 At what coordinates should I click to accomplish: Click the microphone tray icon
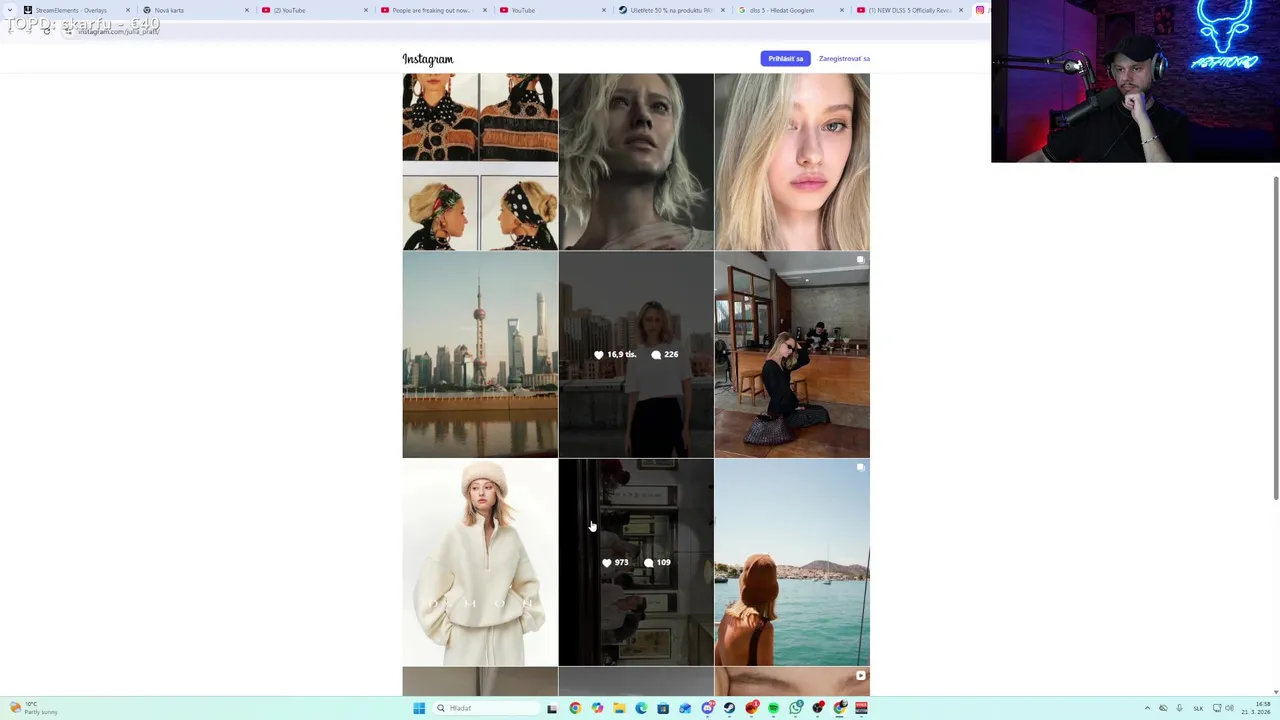coord(1179,708)
